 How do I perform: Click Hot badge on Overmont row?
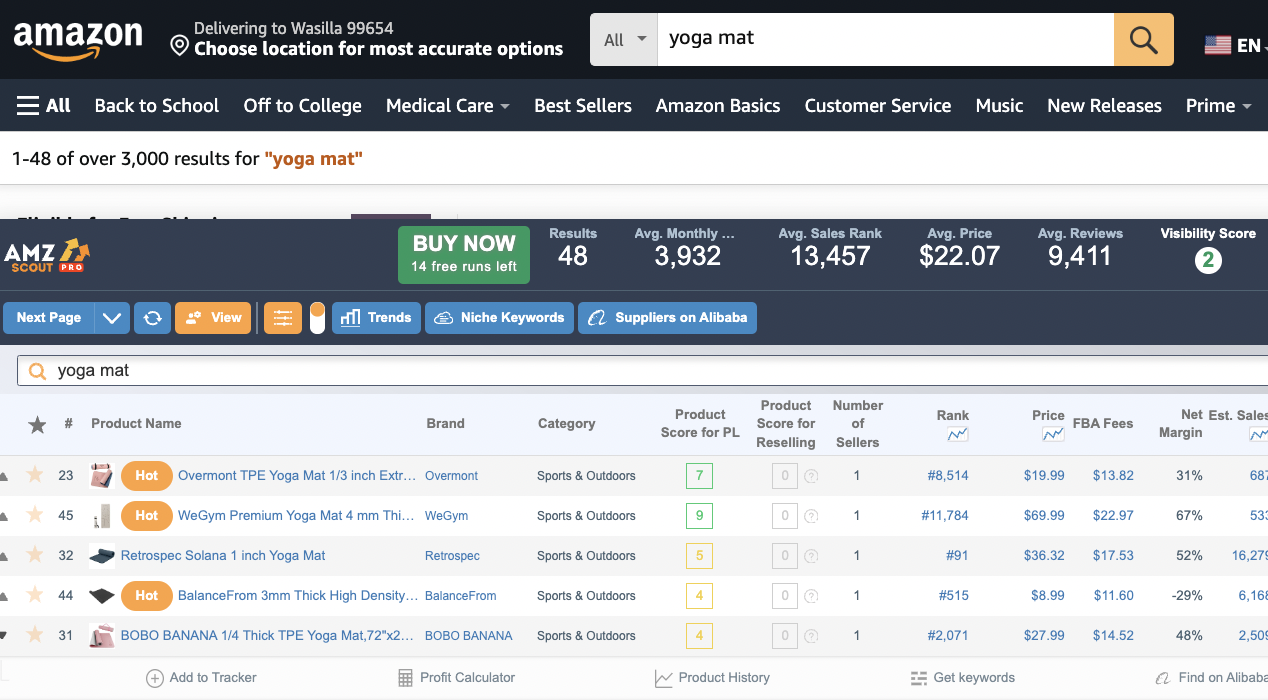[147, 475]
